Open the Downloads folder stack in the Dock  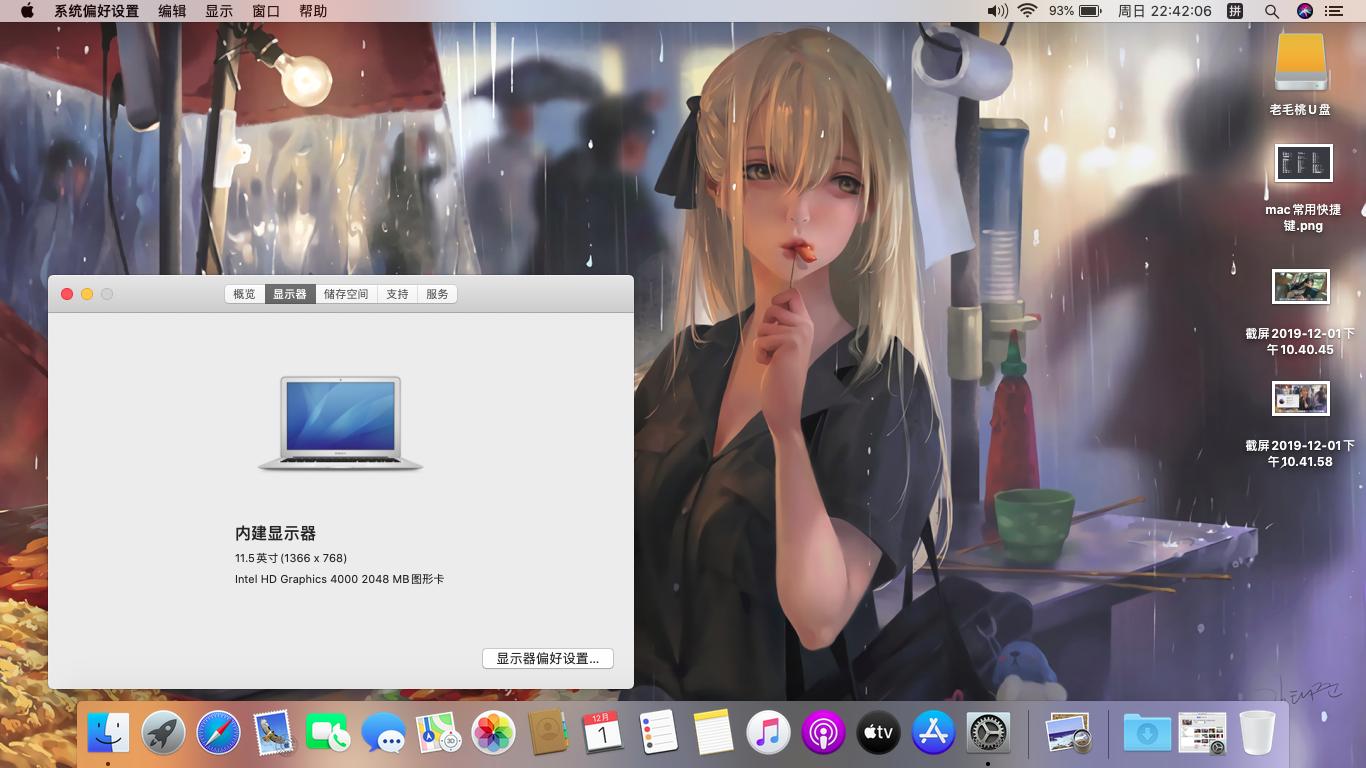point(1147,733)
